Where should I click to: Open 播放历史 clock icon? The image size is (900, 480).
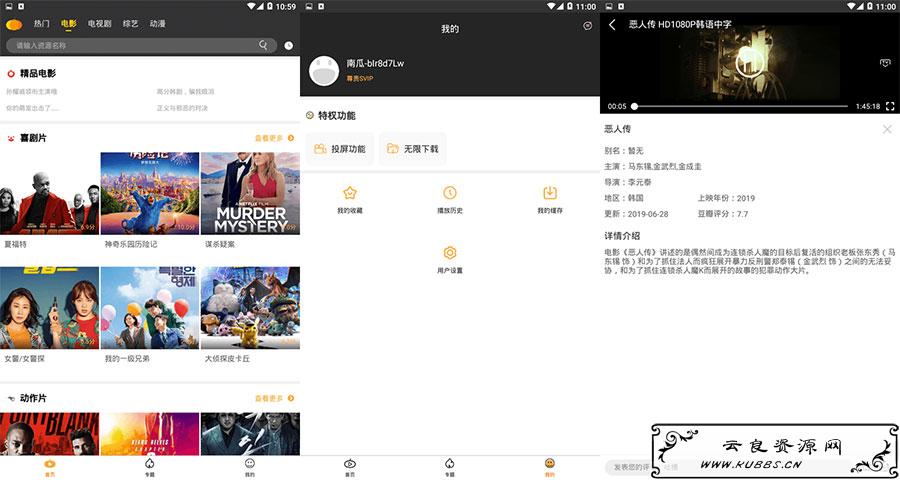point(449,193)
